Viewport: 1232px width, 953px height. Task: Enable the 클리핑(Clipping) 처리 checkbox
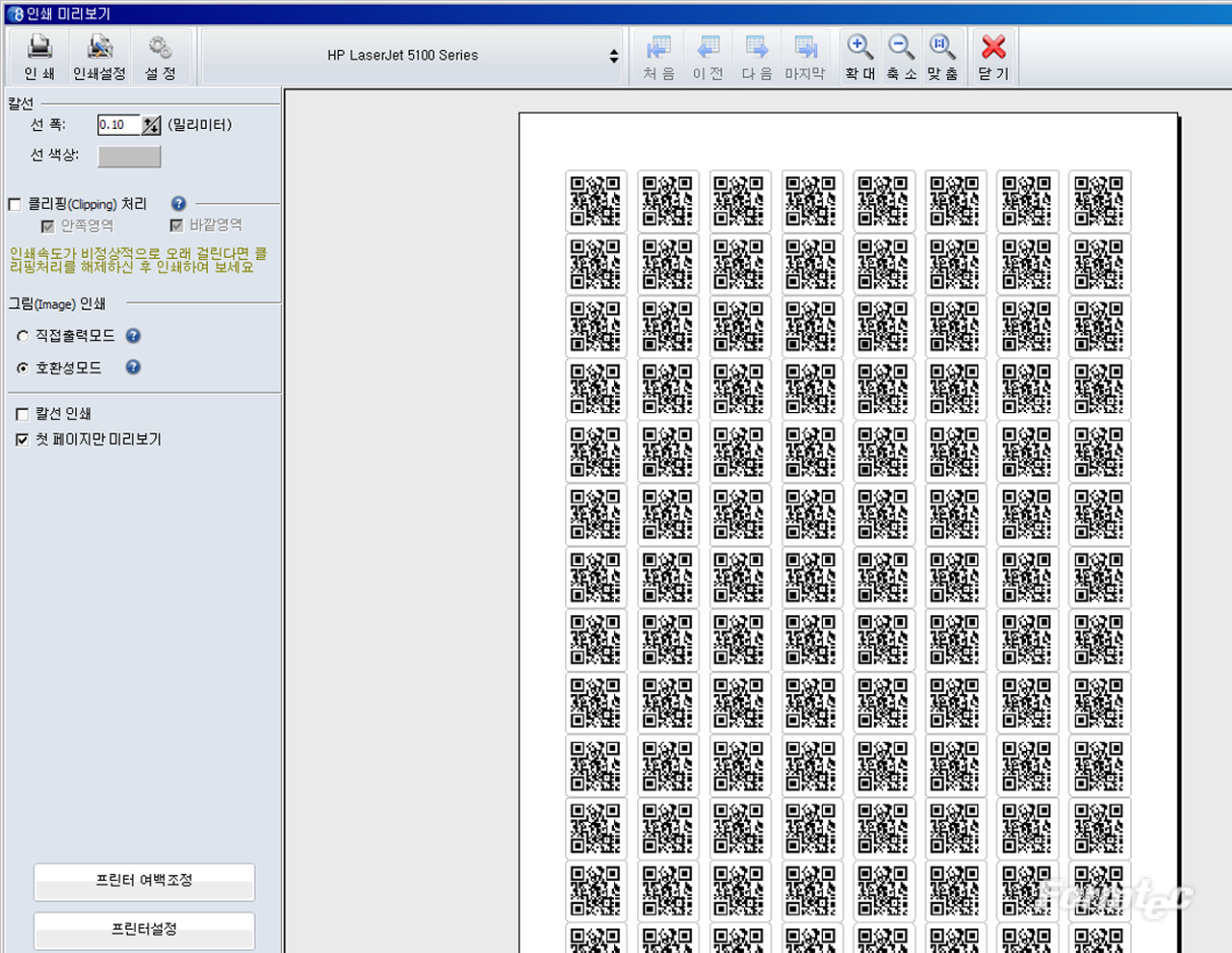tap(14, 204)
